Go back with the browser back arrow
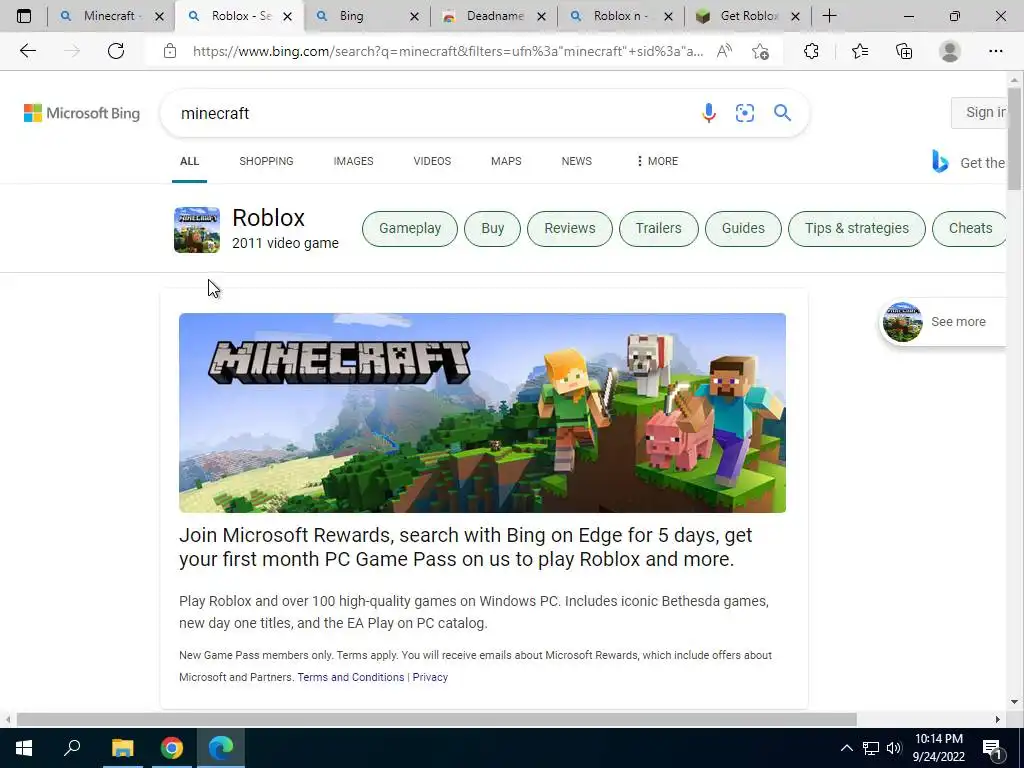 point(27,51)
